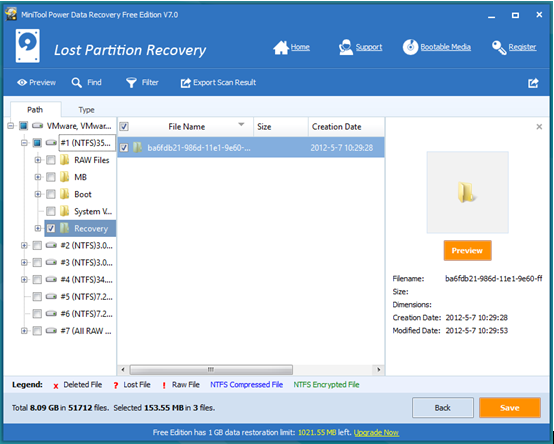
Task: Click the Home house icon
Action: [281, 47]
